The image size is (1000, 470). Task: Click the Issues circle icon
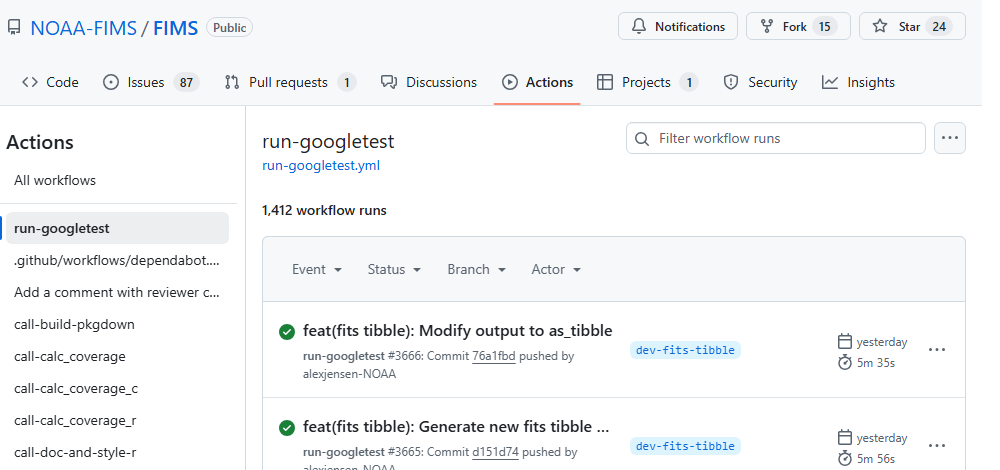[x=111, y=82]
